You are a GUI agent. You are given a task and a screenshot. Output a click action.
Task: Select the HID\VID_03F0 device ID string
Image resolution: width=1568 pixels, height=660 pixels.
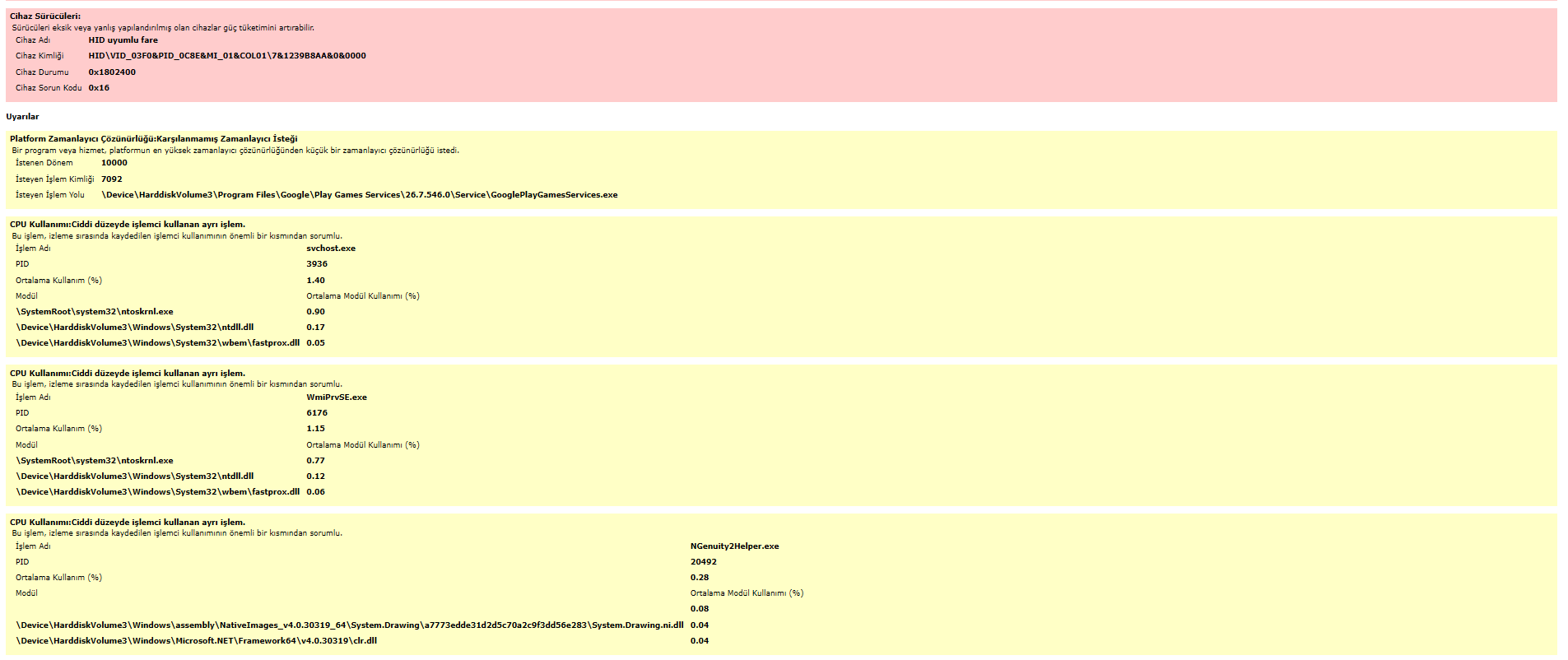tap(227, 56)
